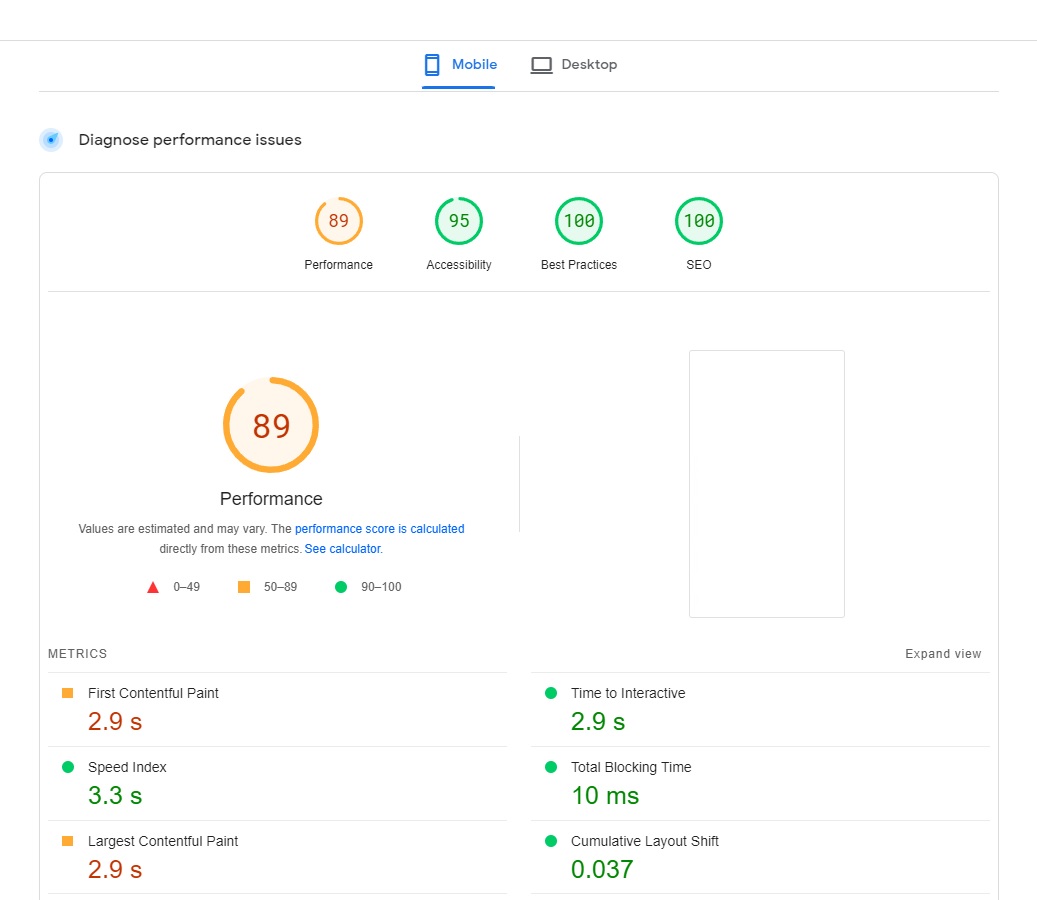
Task: Switch to the Desktop tab
Action: [574, 65]
